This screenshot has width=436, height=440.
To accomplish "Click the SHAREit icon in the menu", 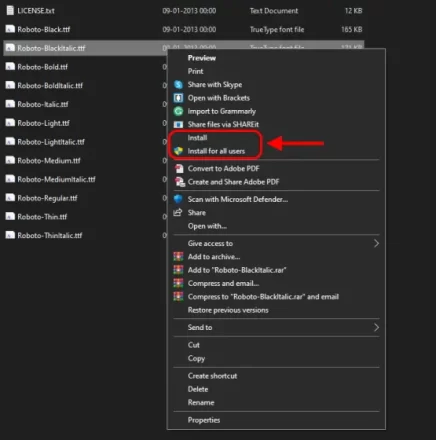I will click(178, 125).
